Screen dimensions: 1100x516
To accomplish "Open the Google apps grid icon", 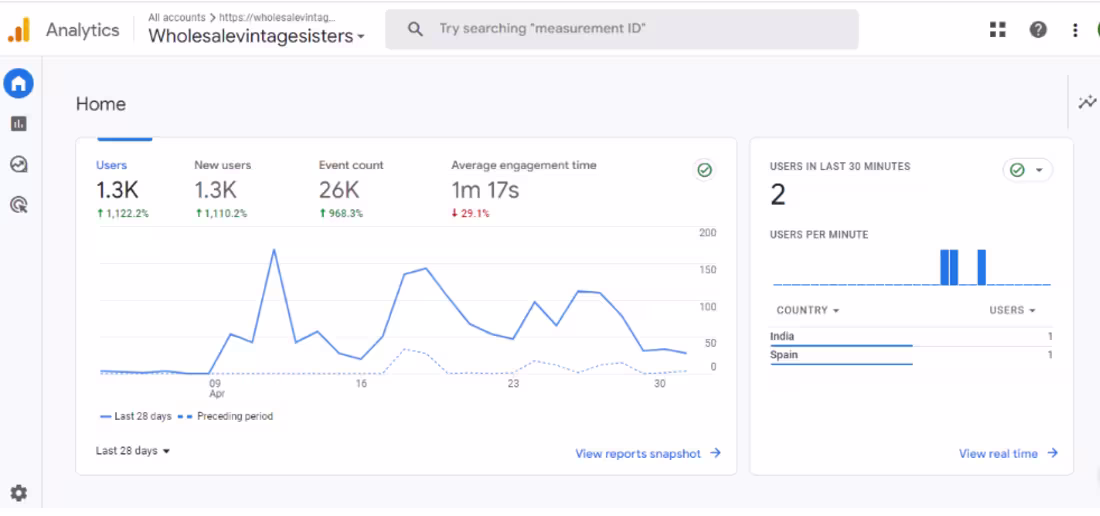I will pos(998,29).
